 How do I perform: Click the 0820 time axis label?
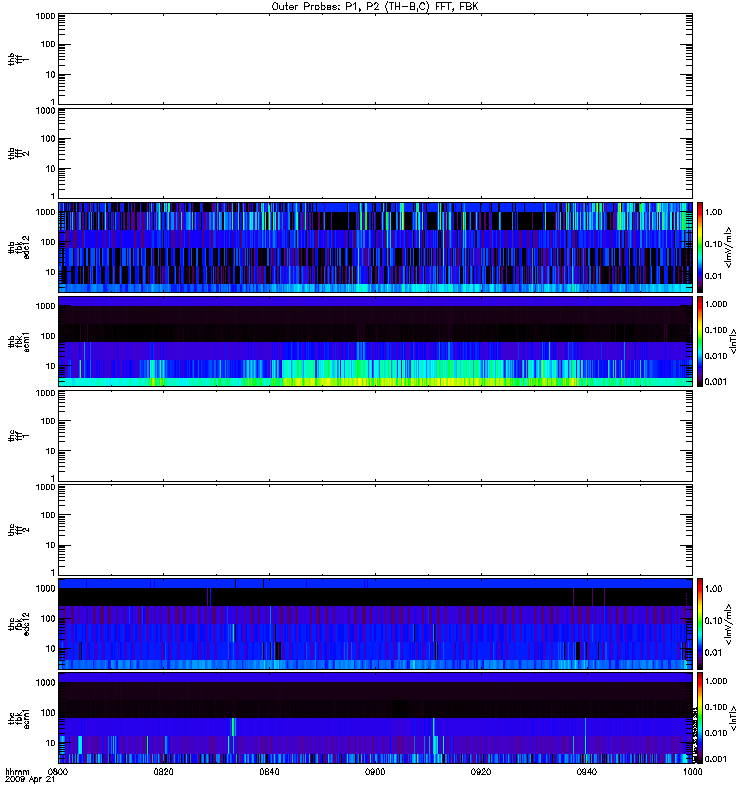tap(164, 773)
